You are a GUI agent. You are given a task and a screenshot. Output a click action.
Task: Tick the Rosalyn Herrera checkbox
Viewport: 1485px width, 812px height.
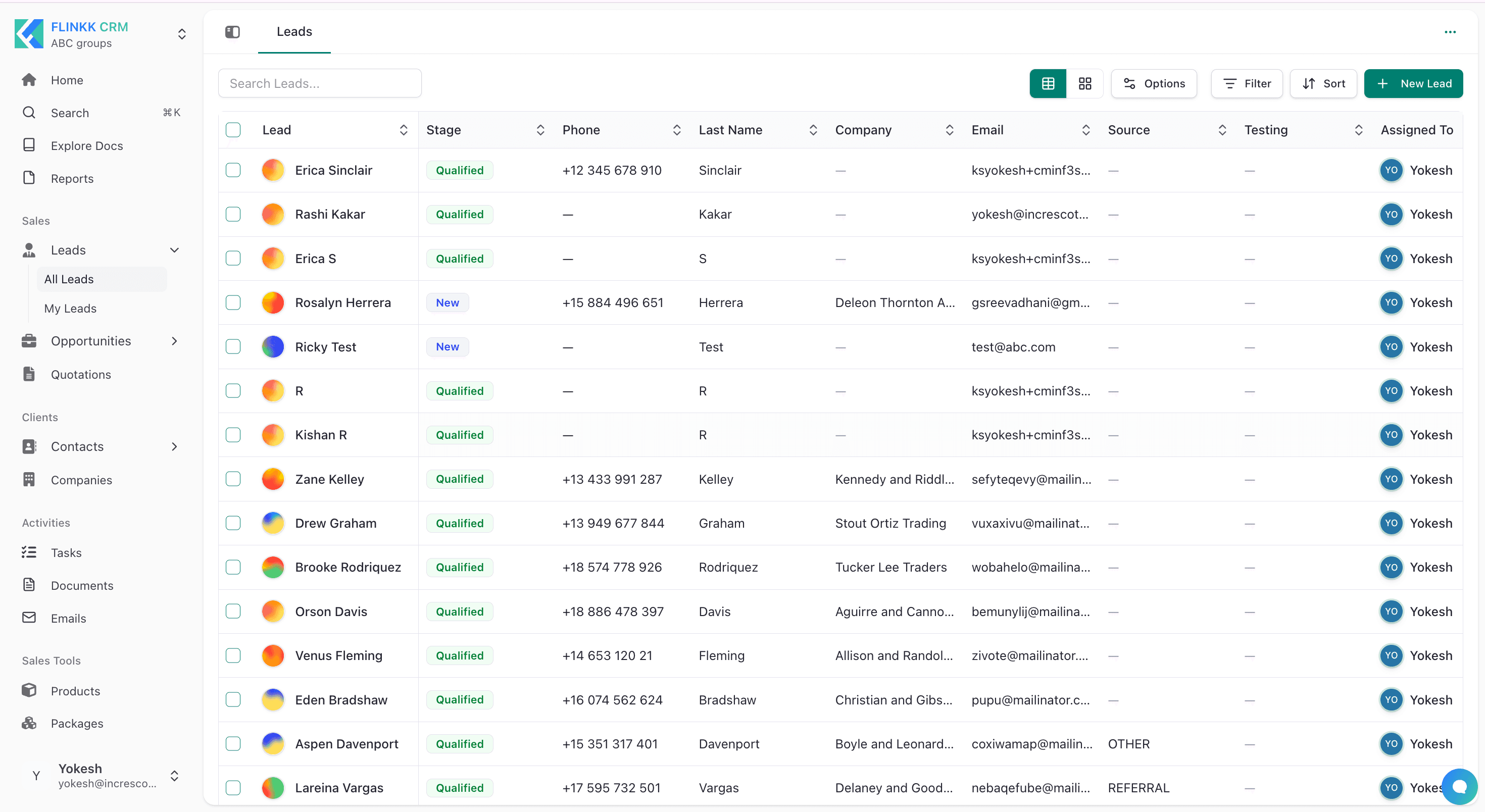pos(233,302)
